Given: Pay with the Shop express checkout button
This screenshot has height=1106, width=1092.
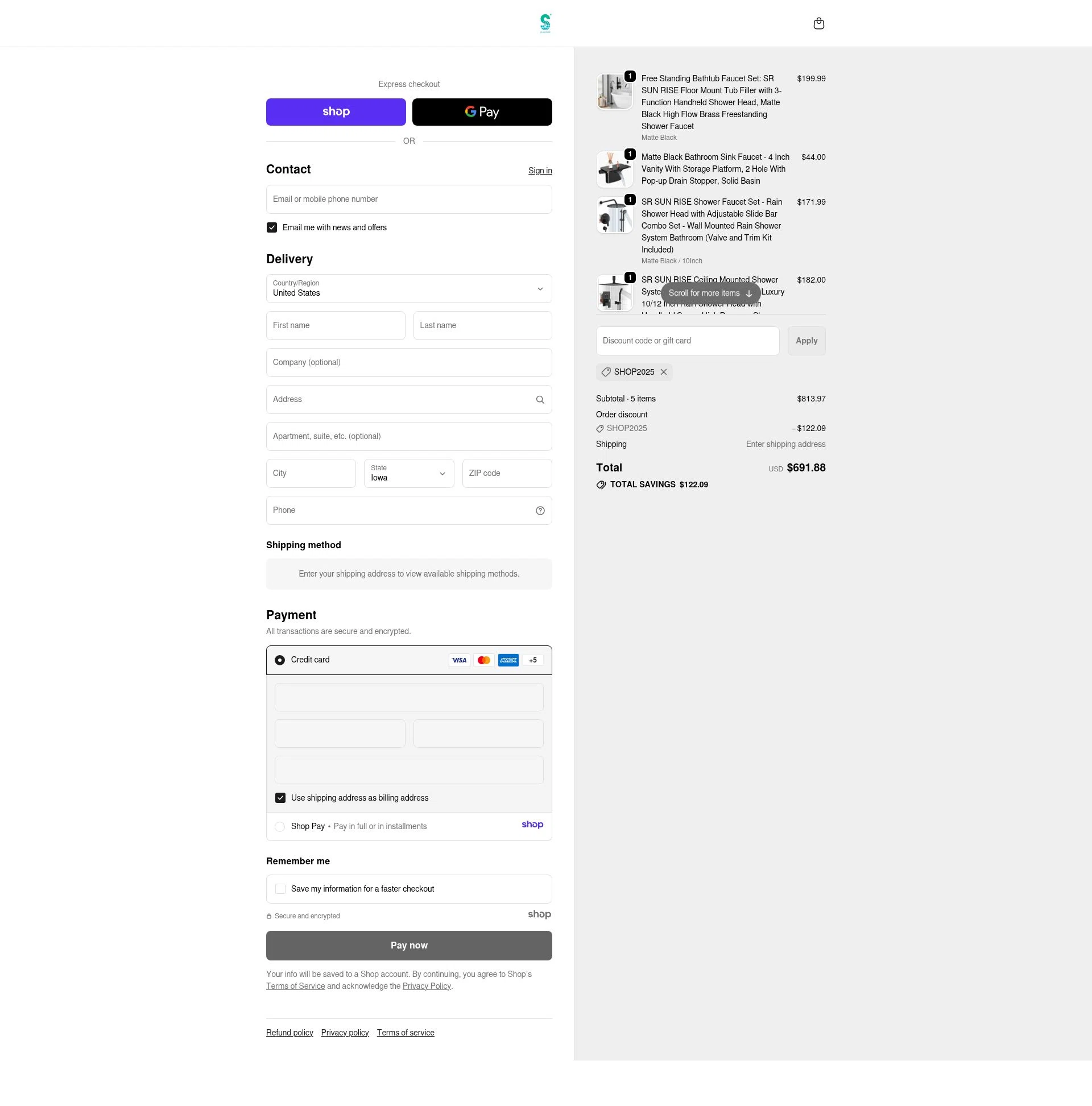Looking at the screenshot, I should (336, 112).
